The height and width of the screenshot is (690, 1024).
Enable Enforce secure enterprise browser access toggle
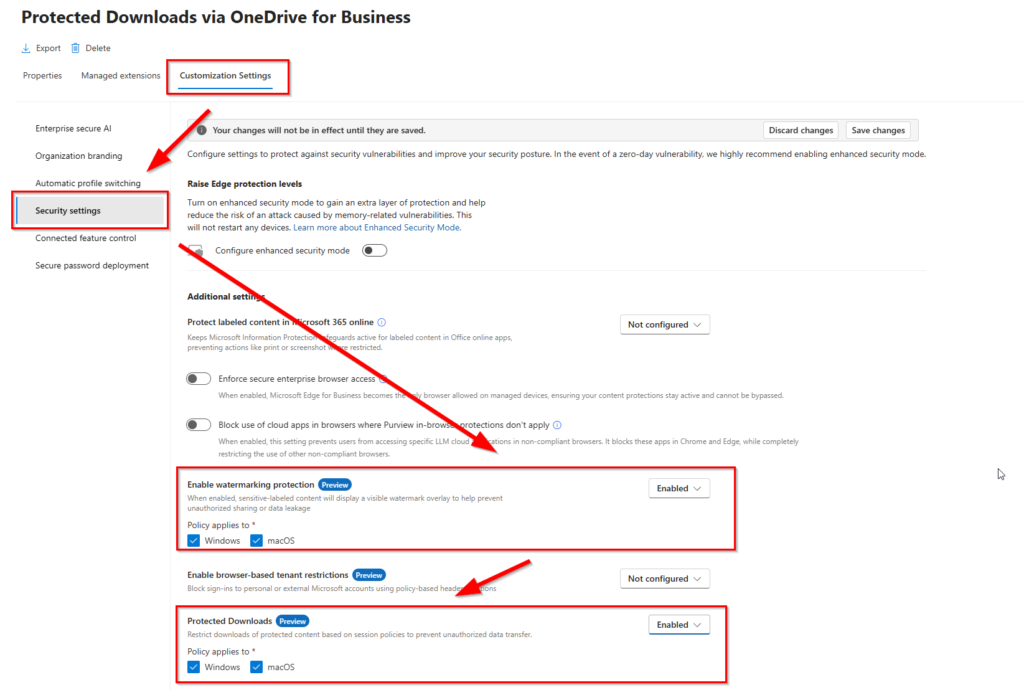[199, 379]
